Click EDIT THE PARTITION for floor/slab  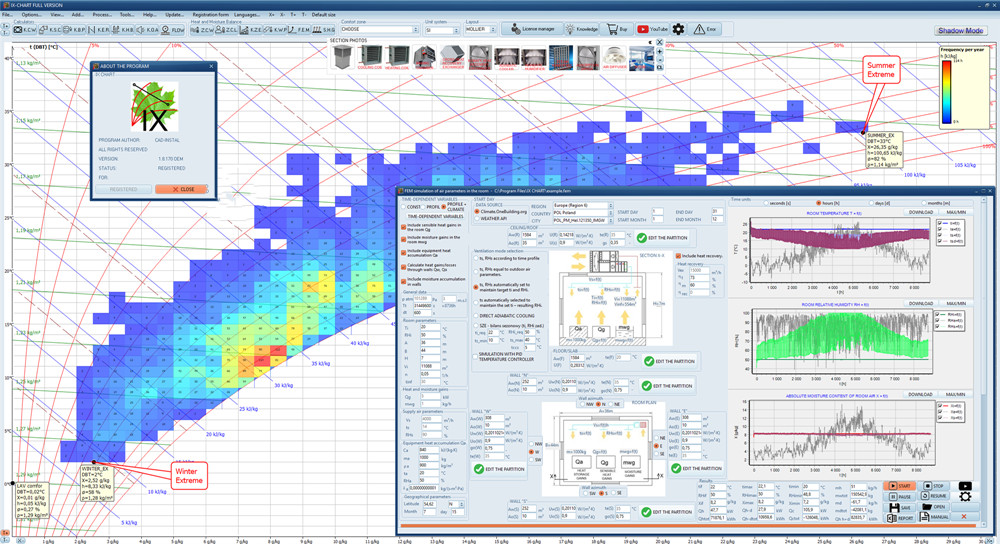(670, 361)
